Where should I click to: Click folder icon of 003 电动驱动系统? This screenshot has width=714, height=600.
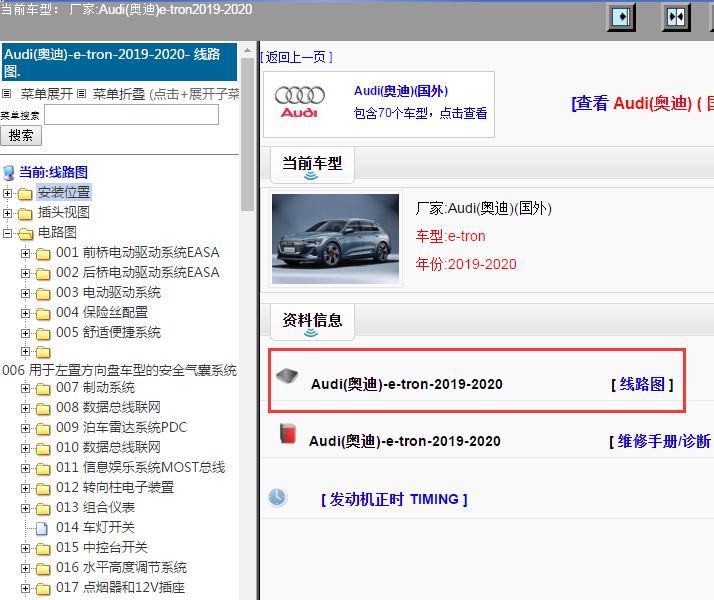click(x=43, y=294)
